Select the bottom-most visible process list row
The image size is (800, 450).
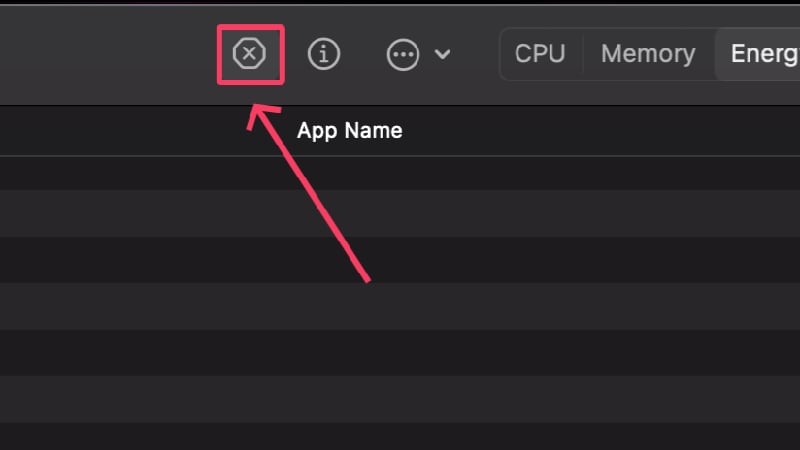point(400,436)
